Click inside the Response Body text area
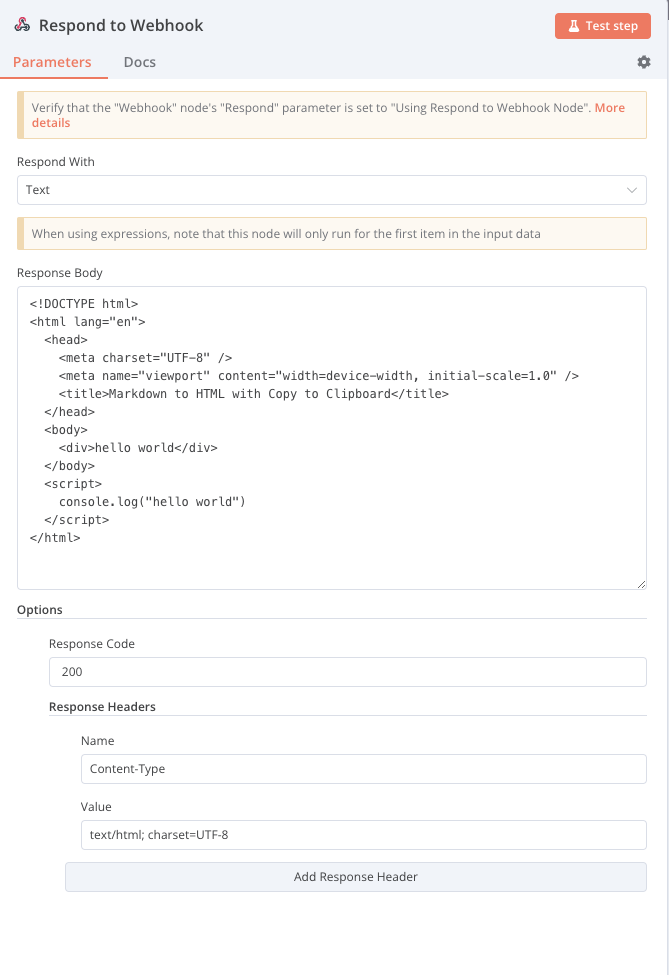669x975 pixels. (331, 438)
